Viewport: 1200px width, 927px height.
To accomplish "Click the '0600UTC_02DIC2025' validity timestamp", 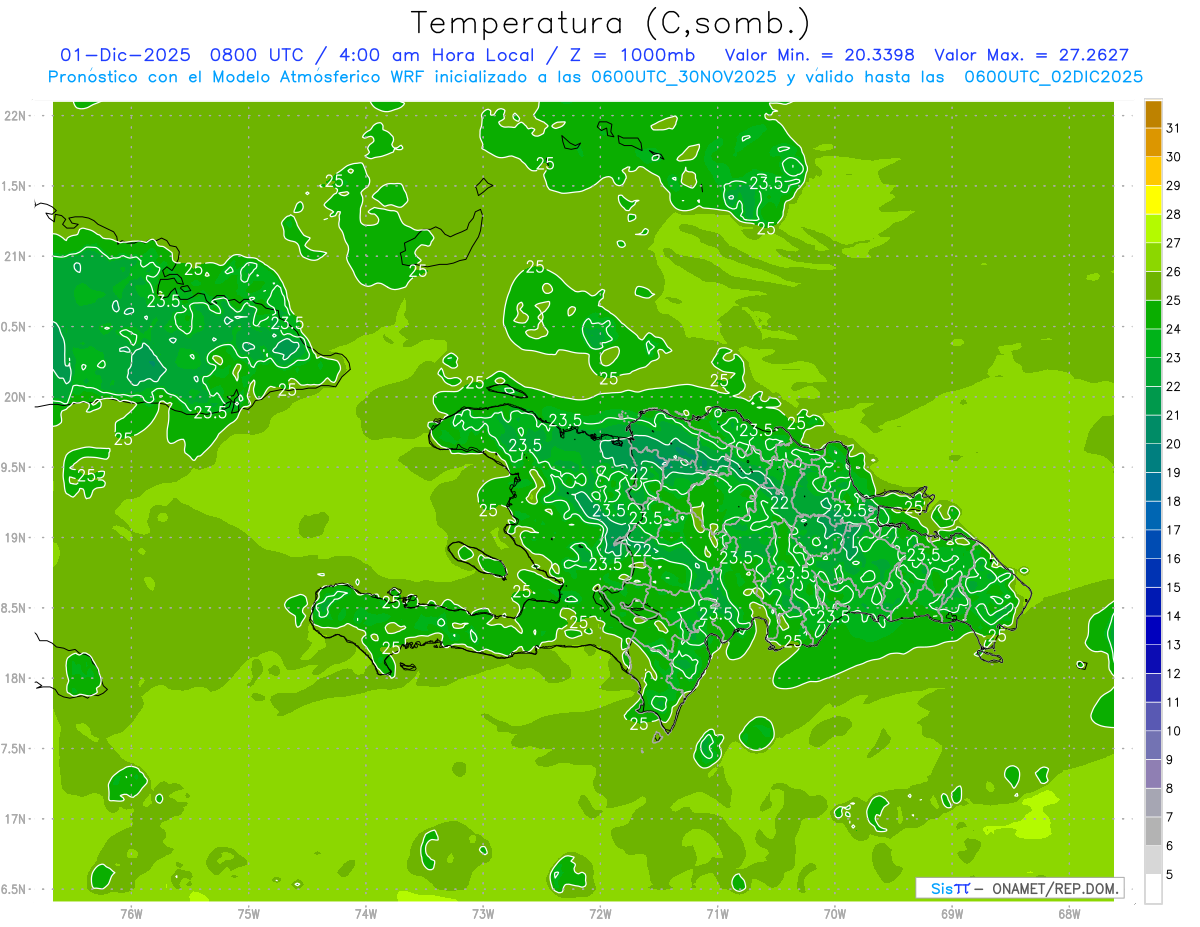I will (1053, 77).
